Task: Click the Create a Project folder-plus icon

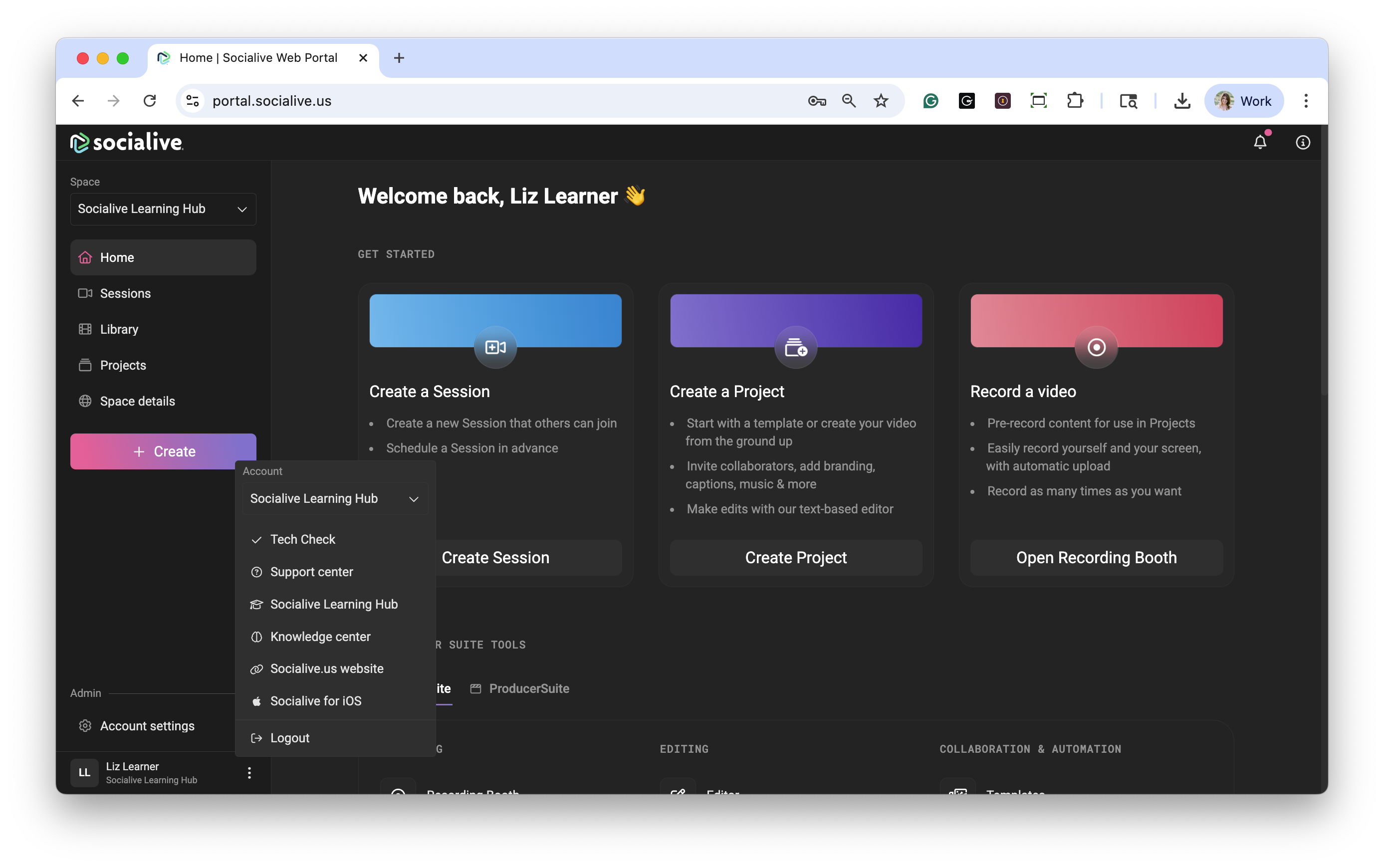Action: (x=796, y=347)
